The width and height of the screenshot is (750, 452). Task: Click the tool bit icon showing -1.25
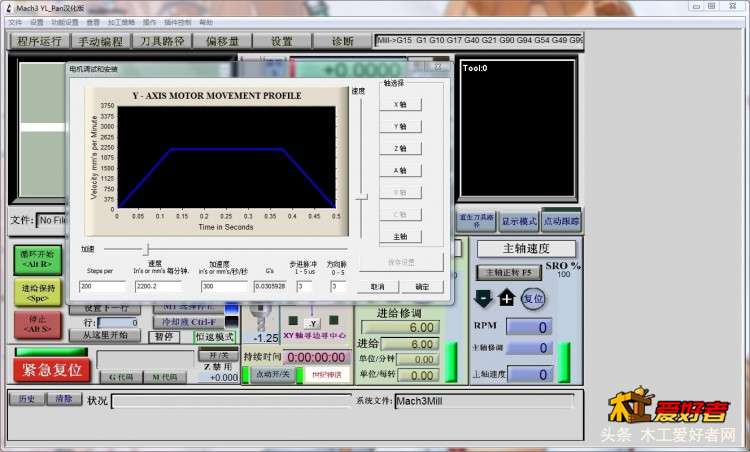[261, 320]
